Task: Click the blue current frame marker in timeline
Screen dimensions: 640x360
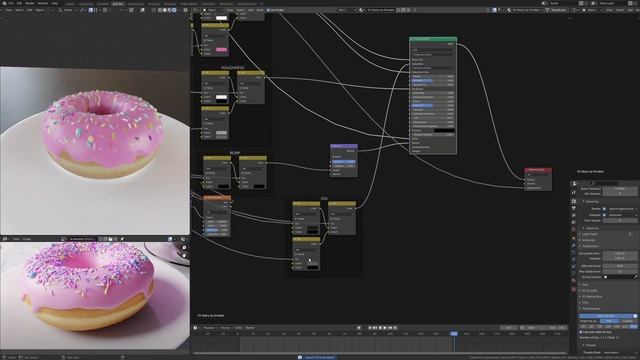Action: (x=454, y=333)
